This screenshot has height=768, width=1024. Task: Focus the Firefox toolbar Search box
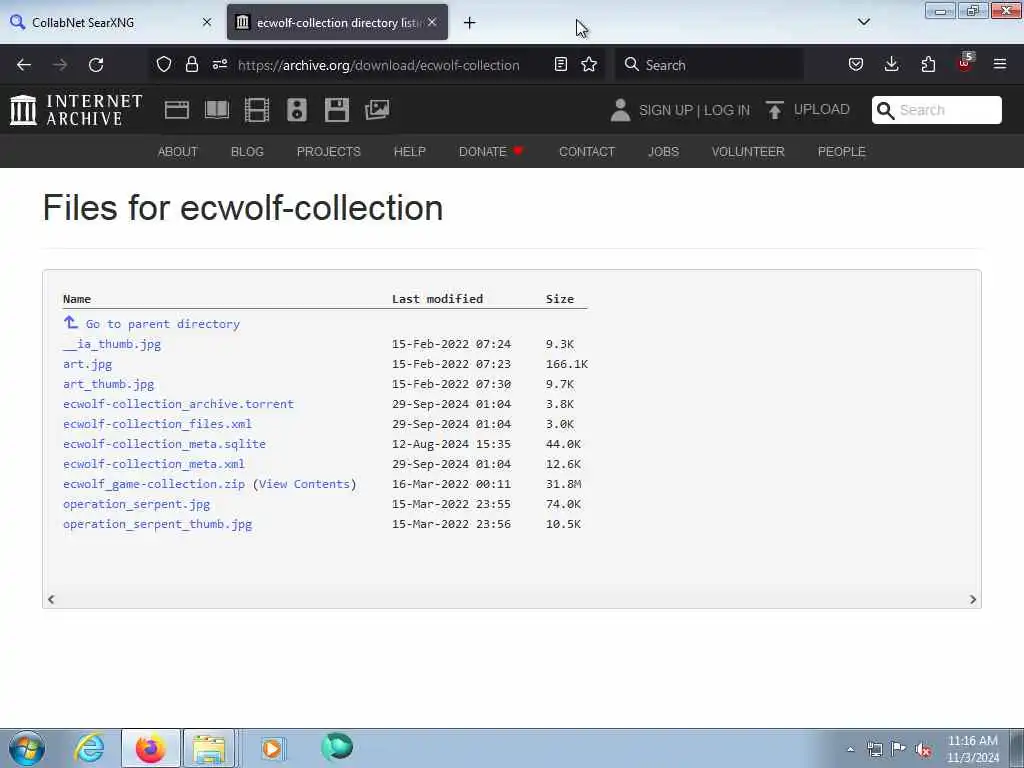point(710,65)
